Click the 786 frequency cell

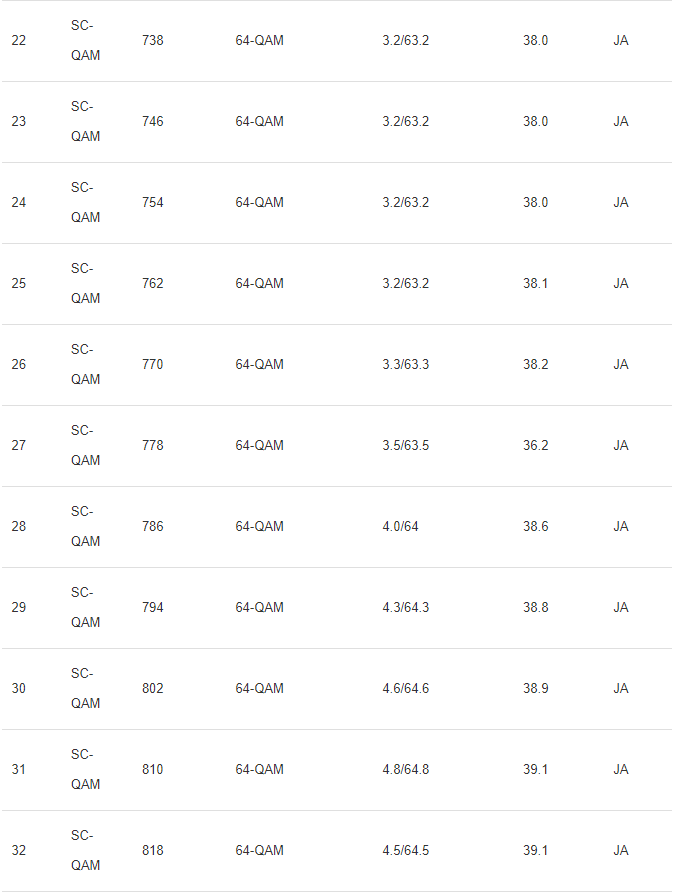(x=153, y=527)
